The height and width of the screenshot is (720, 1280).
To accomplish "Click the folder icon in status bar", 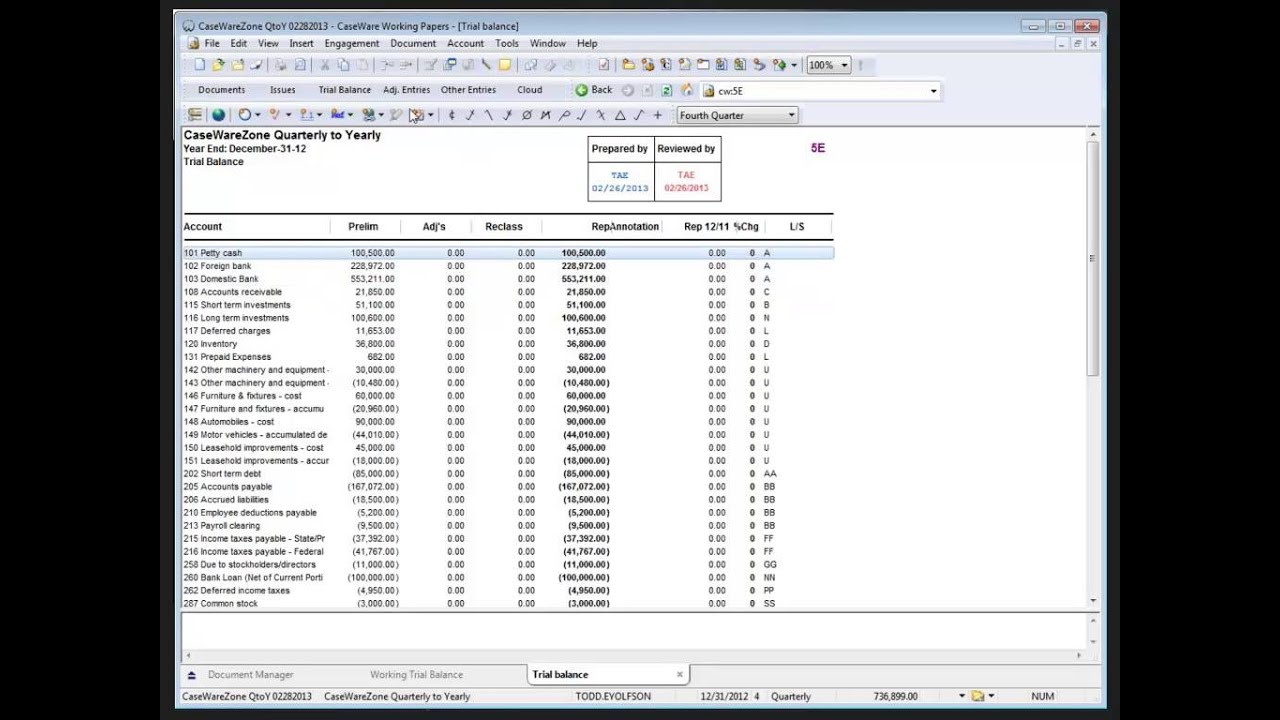I will point(978,696).
